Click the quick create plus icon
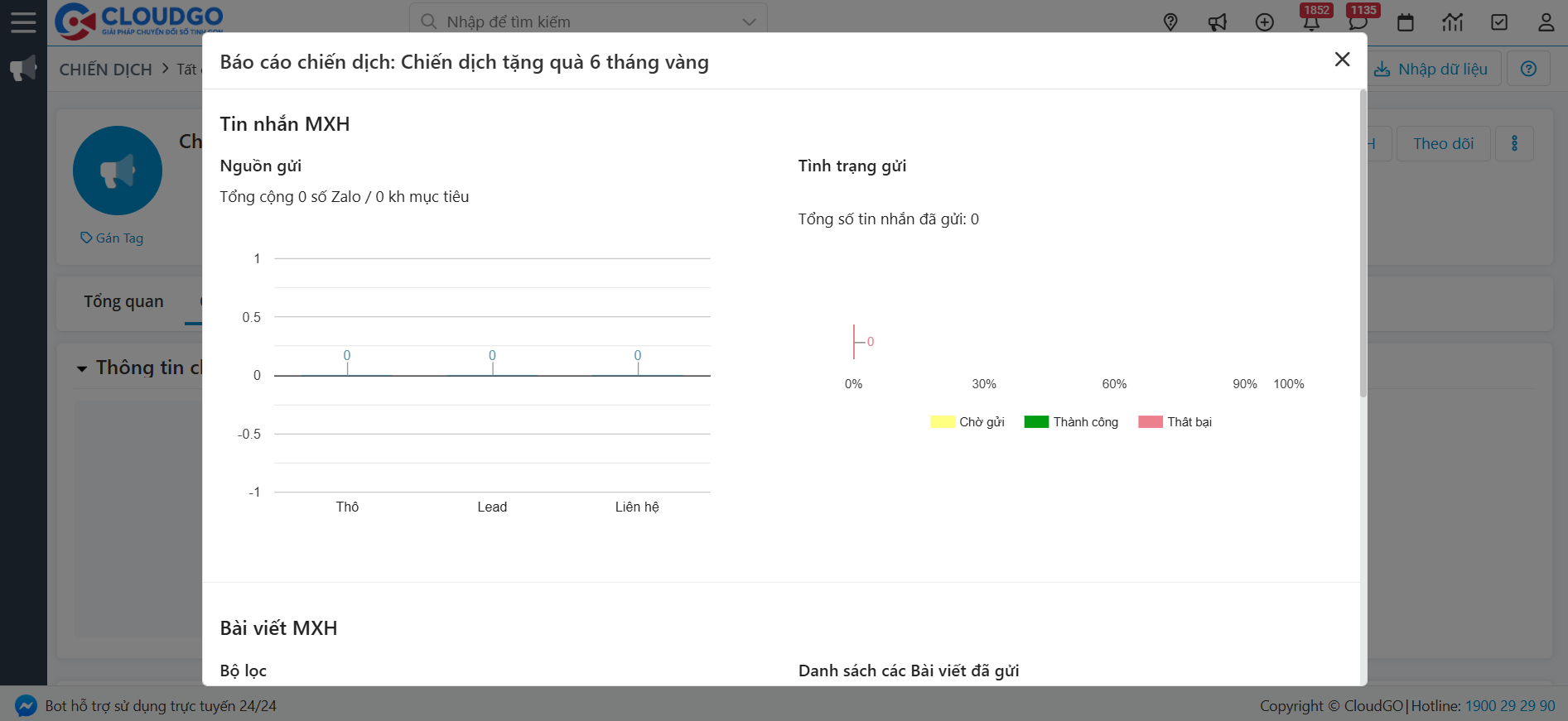Screen dimensions: 1568x721 [1265, 22]
